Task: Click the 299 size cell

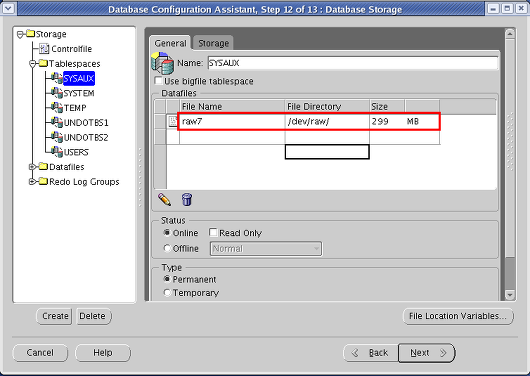Action: (x=387, y=121)
